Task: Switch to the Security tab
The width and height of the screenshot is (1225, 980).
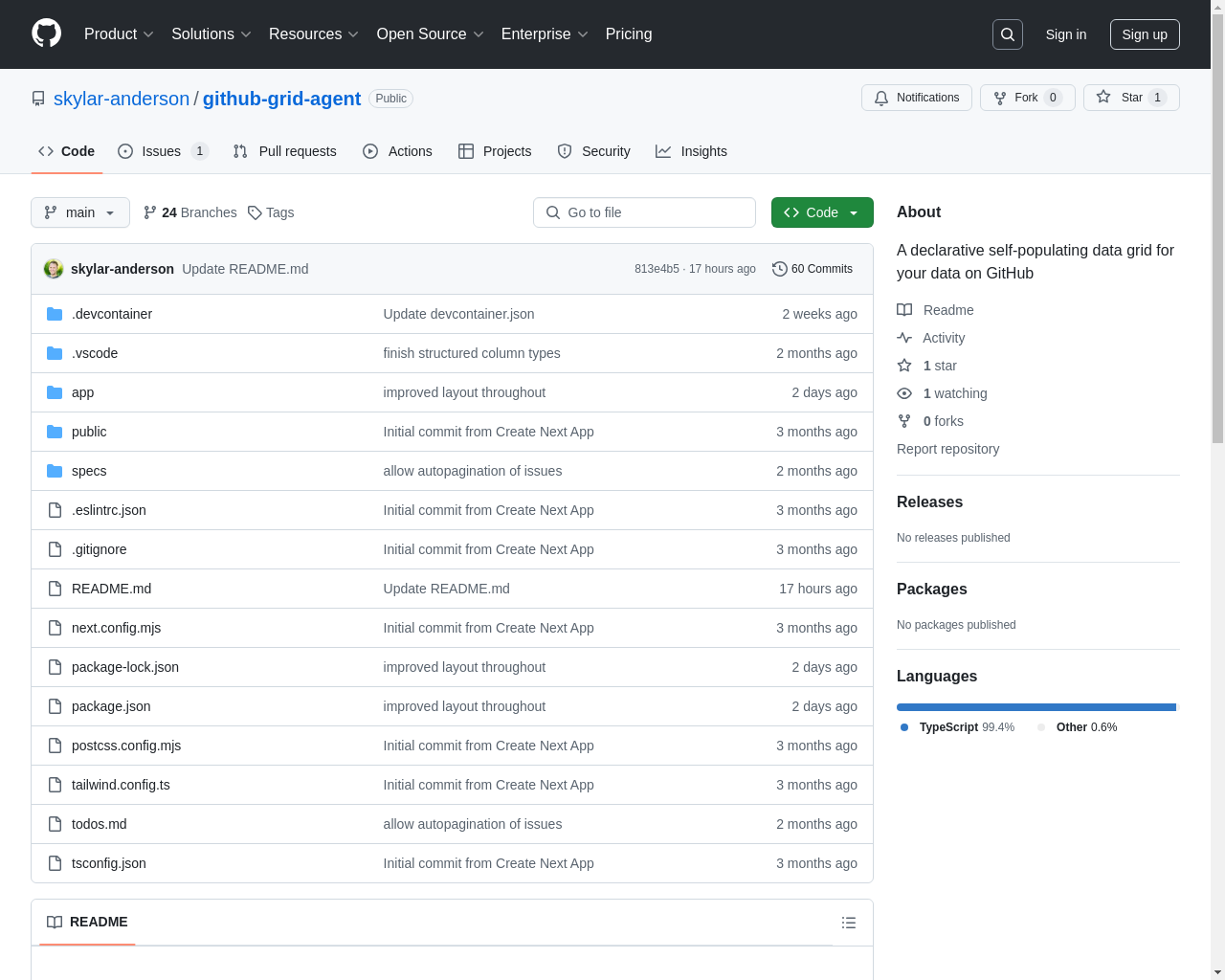Action: (x=594, y=151)
